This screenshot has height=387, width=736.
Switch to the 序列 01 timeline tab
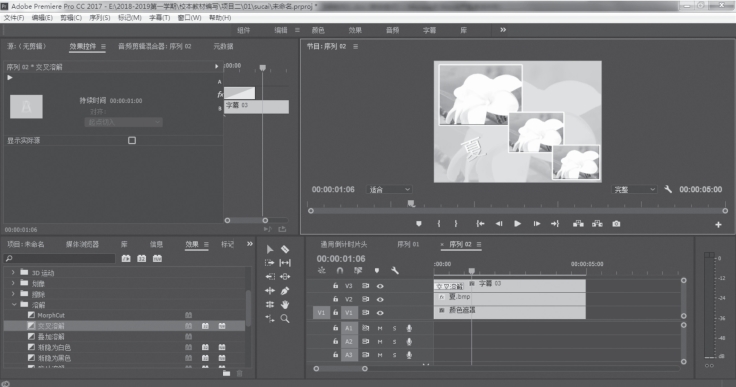click(408, 244)
